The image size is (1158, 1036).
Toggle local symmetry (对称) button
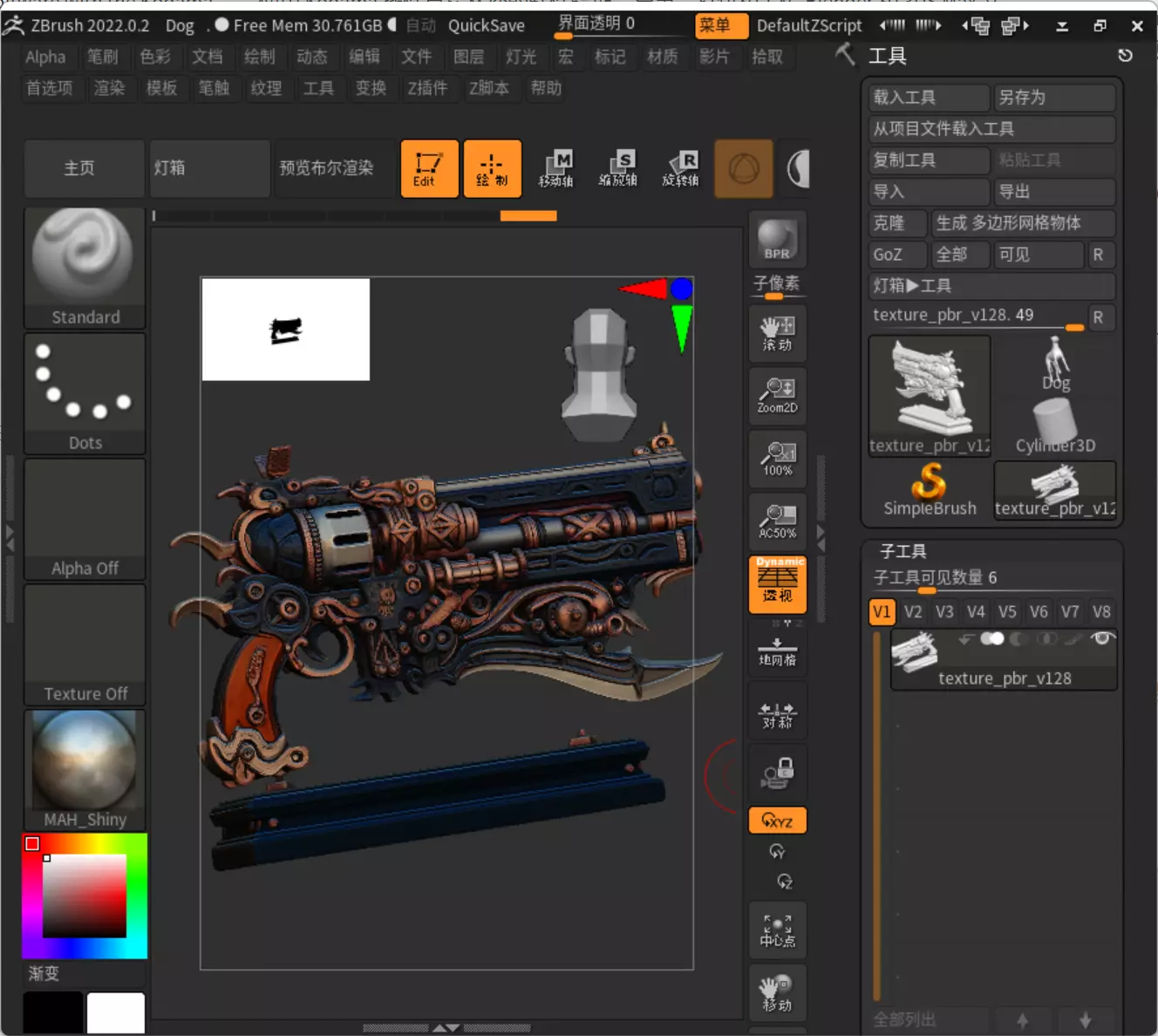point(777,711)
